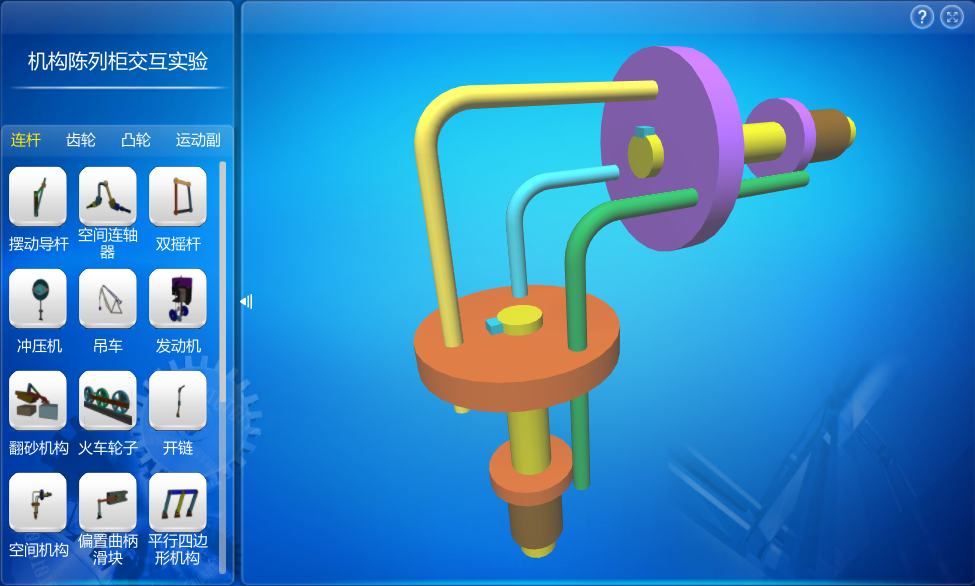Select the 开链 open chain icon
This screenshot has width=975, height=586.
pos(178,400)
